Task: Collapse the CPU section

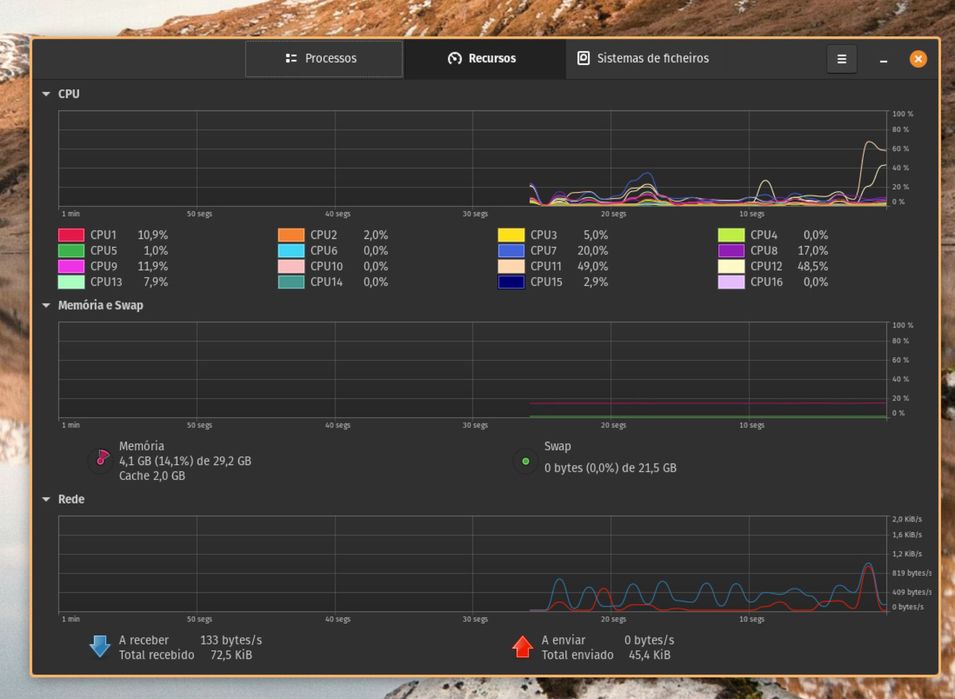Action: click(x=46, y=94)
